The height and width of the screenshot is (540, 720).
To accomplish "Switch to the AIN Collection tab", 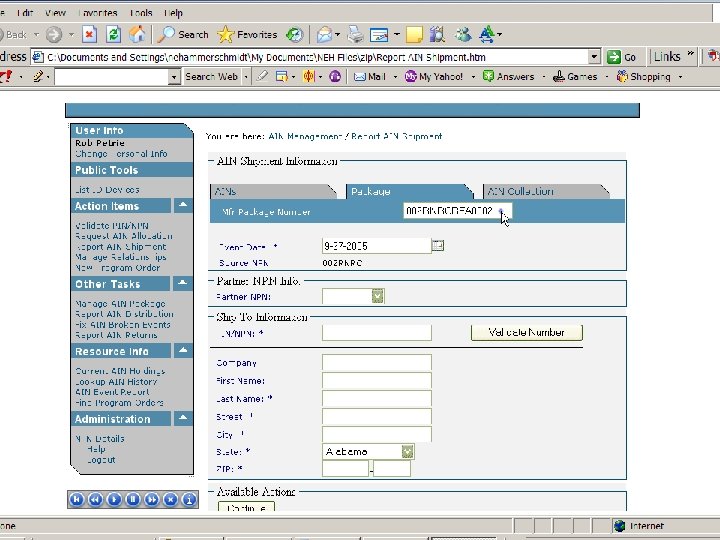I will pos(546,191).
